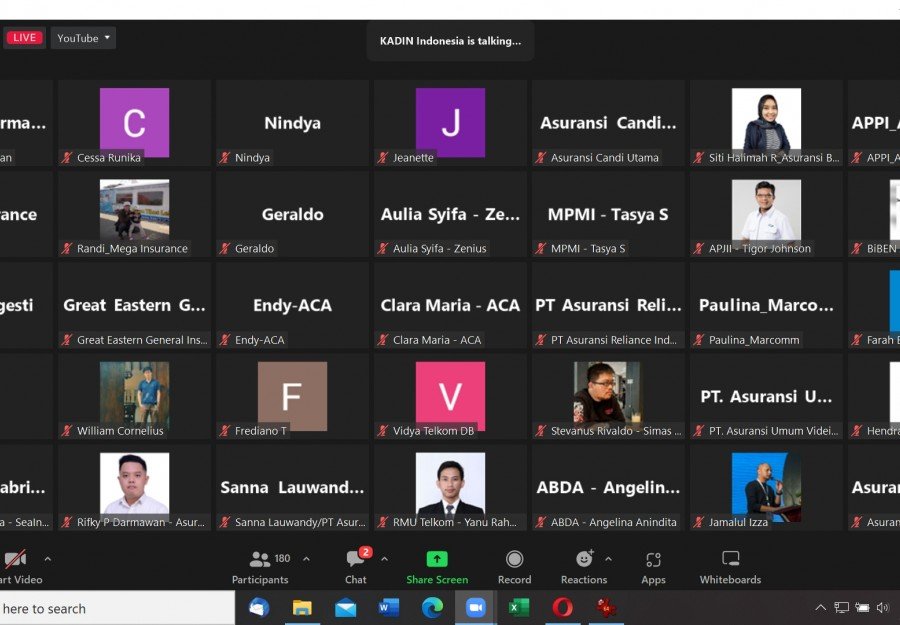This screenshot has width=900, height=625.
Task: Open Mail app from taskbar
Action: 346,607
